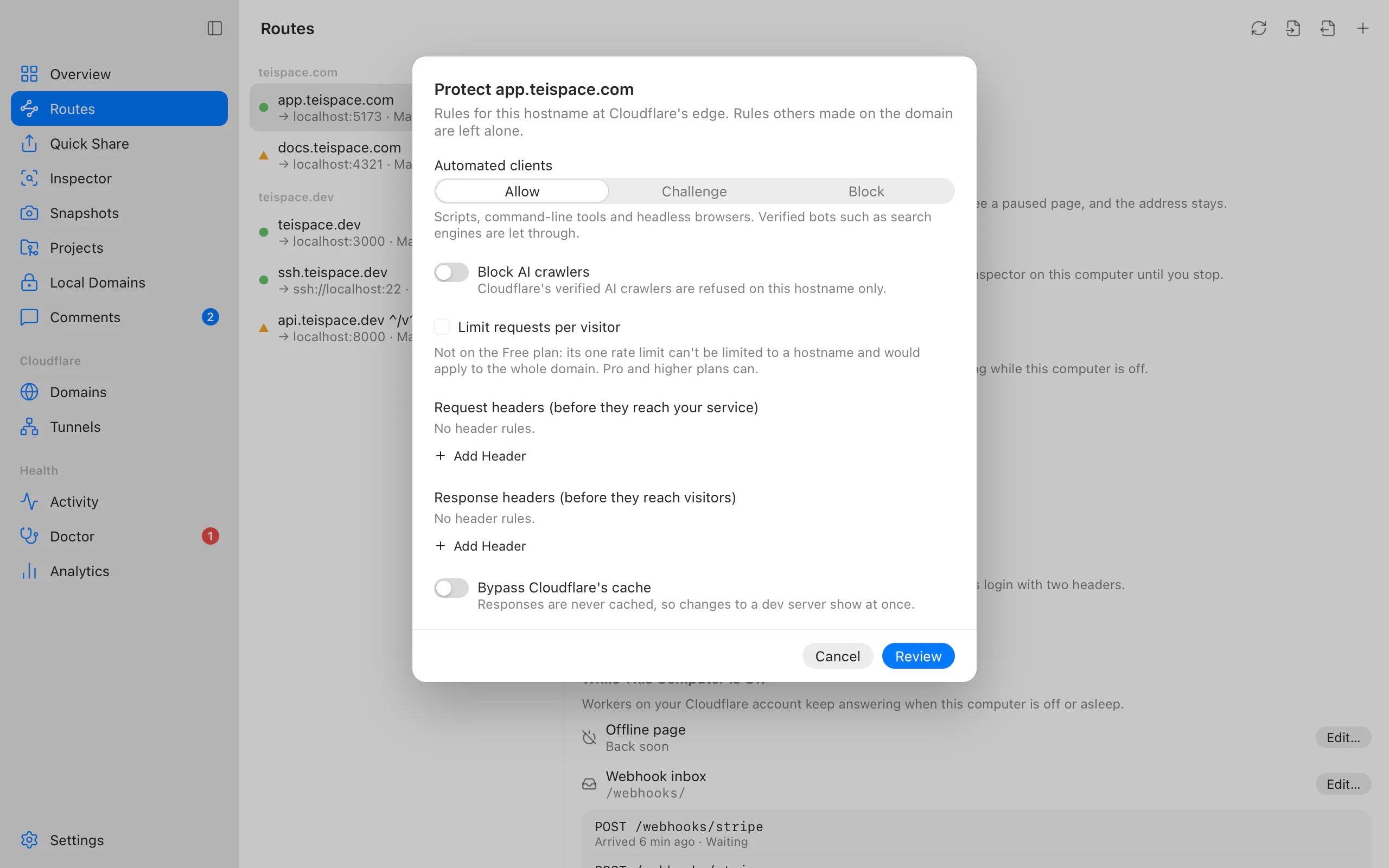Add Header under Request headers

(x=480, y=456)
